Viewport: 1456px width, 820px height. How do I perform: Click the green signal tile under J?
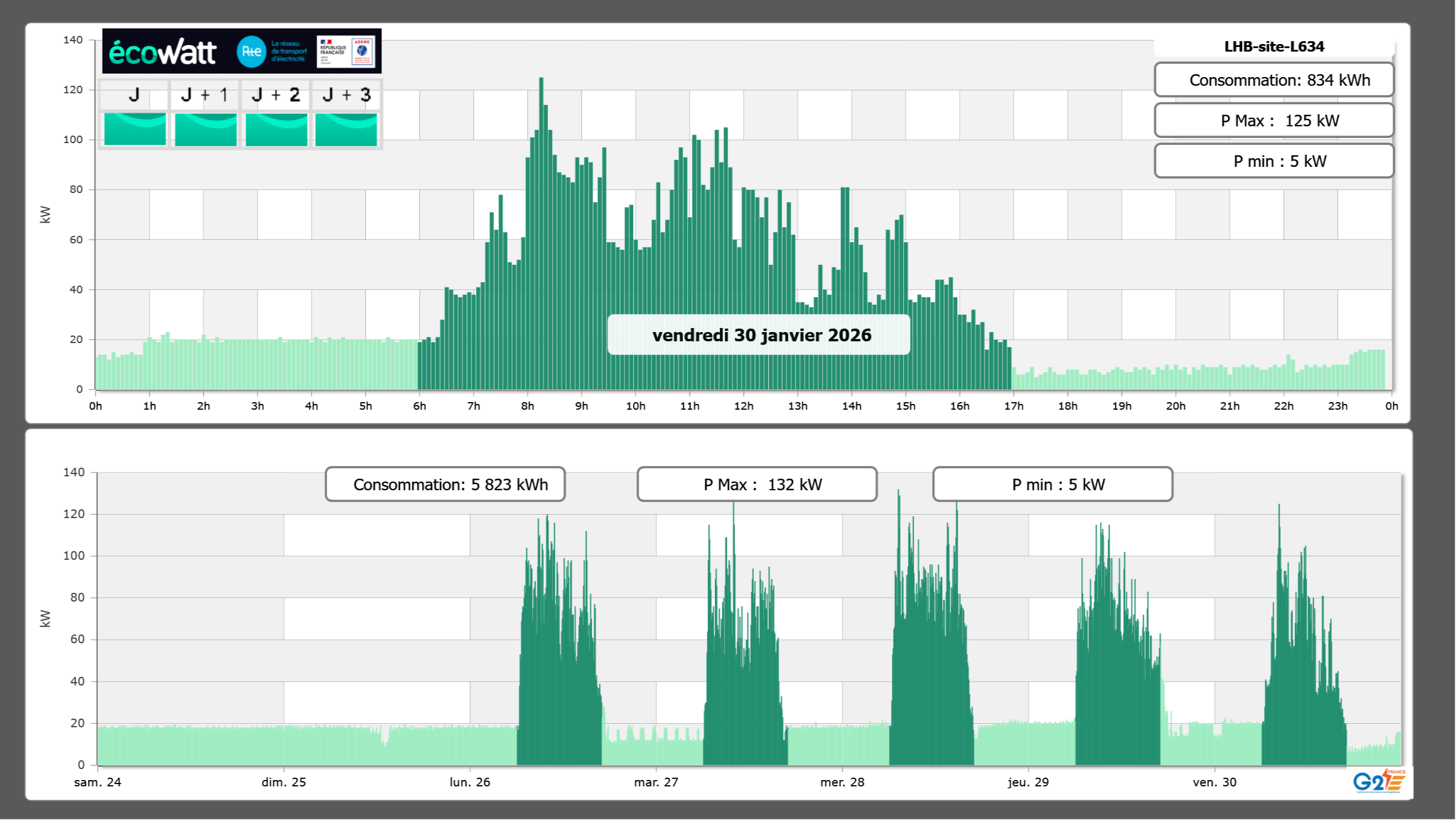[x=135, y=129]
